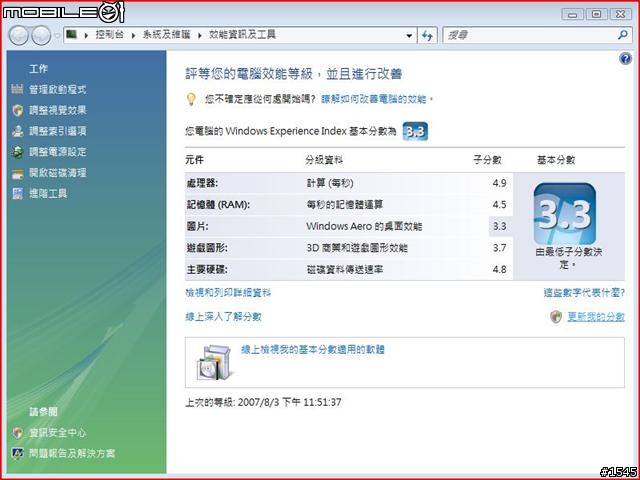Image resolution: width=640 pixels, height=480 pixels.
Task: Click the address bar Refresh button
Action: (x=427, y=36)
